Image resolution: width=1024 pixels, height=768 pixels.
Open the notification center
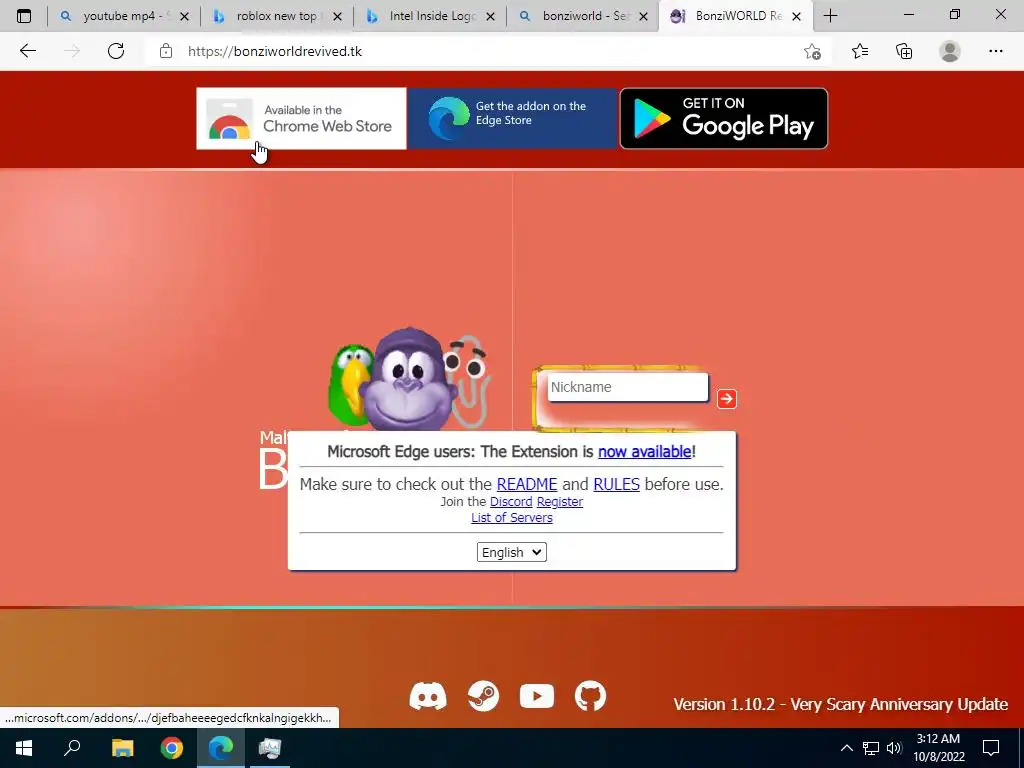[x=991, y=748]
